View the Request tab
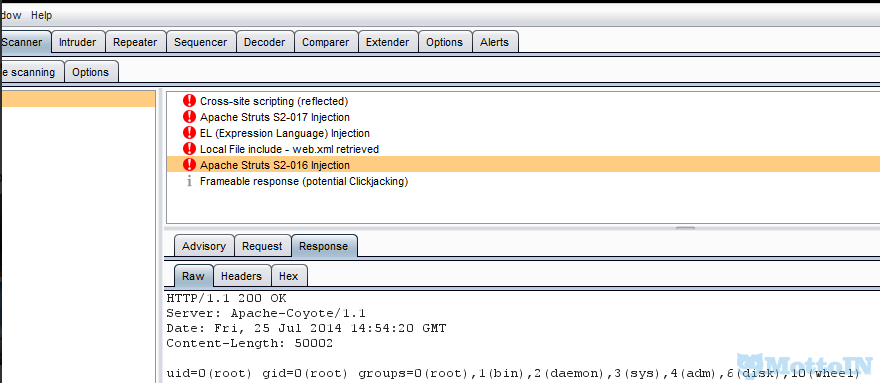 (x=262, y=246)
